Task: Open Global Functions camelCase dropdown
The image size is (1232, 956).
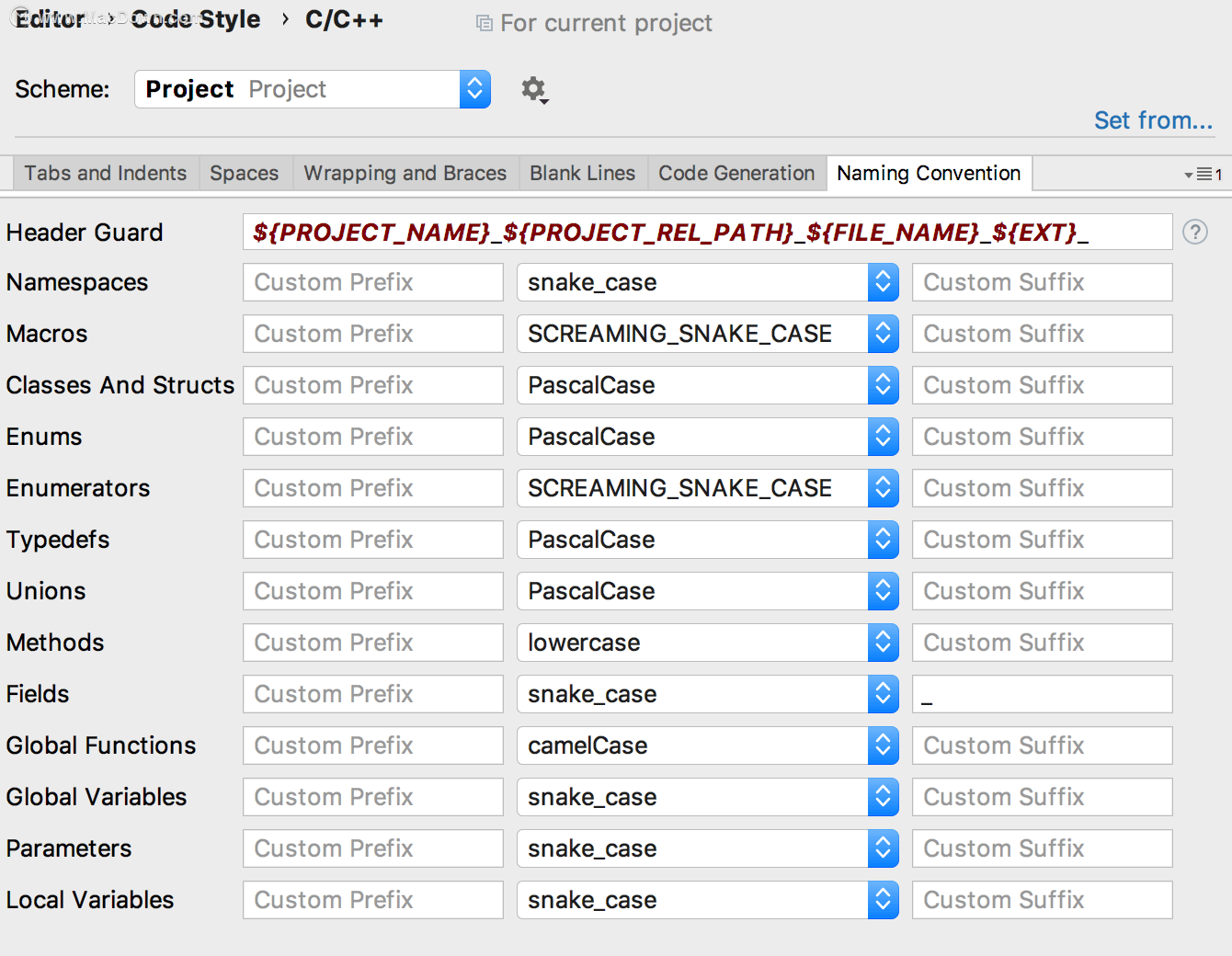Action: 708,745
